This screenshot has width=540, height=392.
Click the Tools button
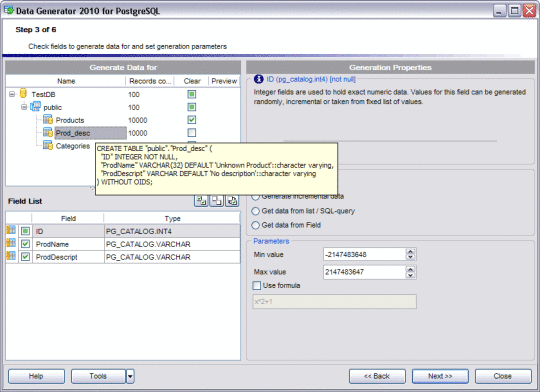[x=98, y=376]
